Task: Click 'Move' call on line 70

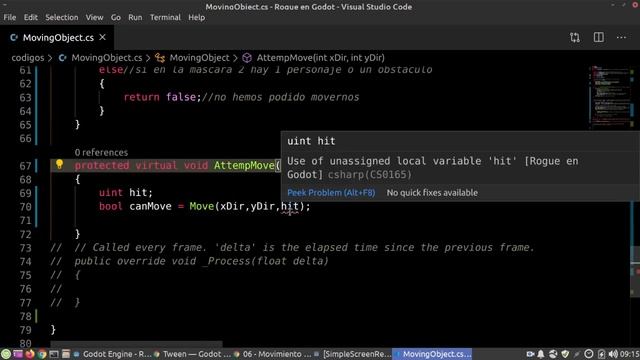Action: pos(202,207)
